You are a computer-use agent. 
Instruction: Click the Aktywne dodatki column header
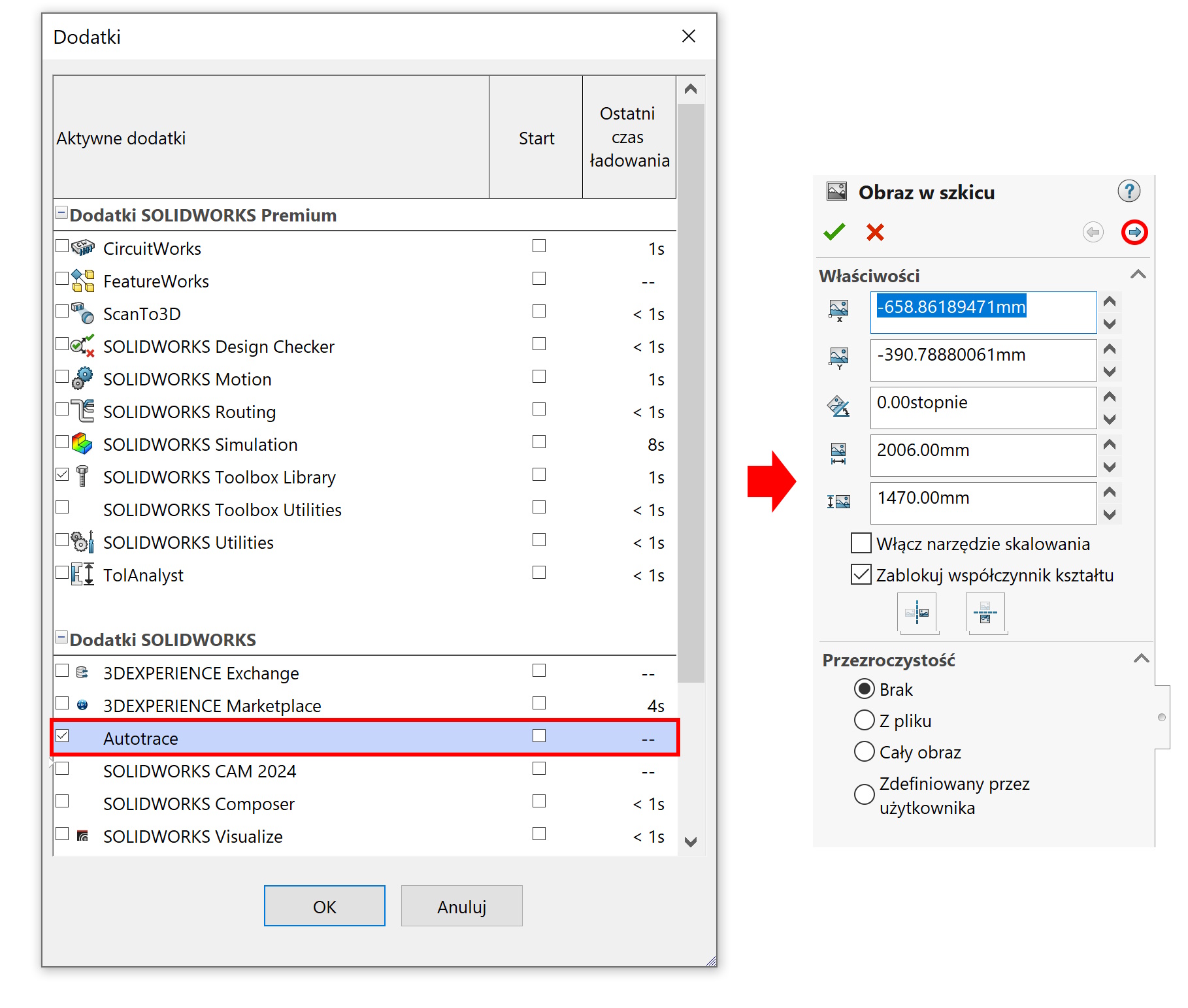271,137
